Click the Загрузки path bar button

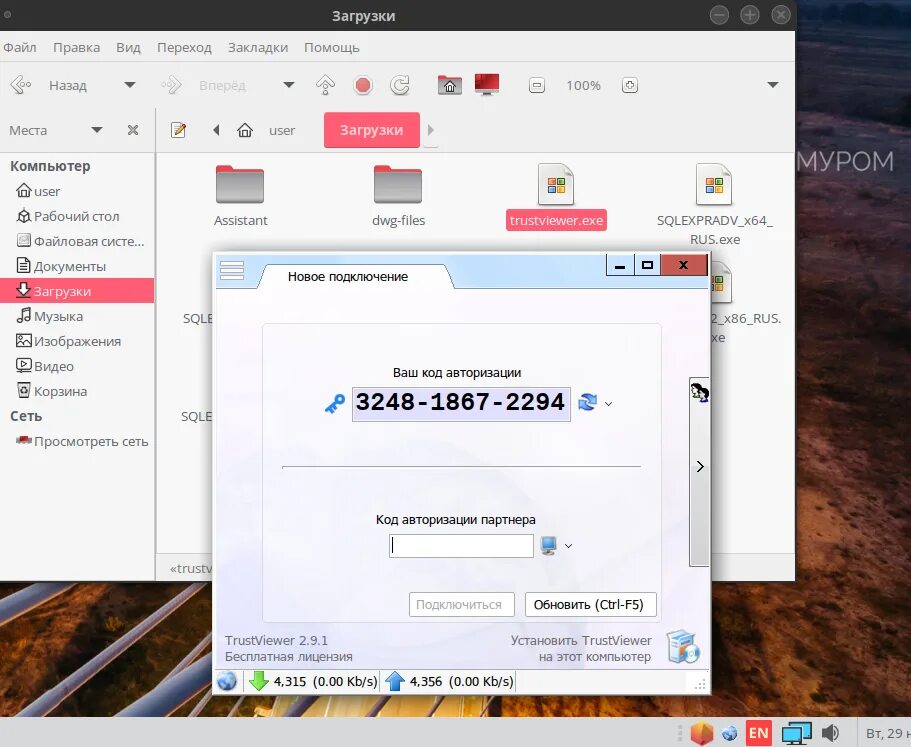click(372, 130)
